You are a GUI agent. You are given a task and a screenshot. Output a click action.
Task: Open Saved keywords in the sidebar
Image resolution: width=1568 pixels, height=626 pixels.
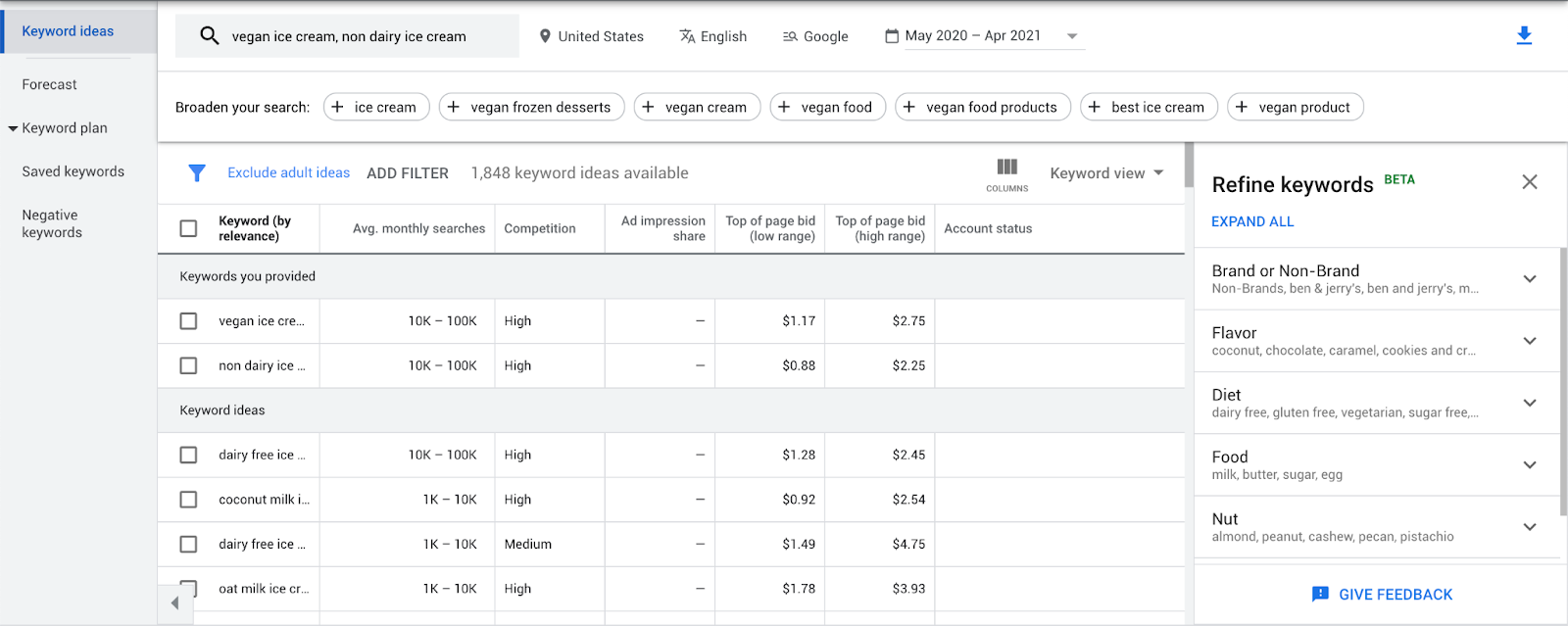tap(73, 171)
